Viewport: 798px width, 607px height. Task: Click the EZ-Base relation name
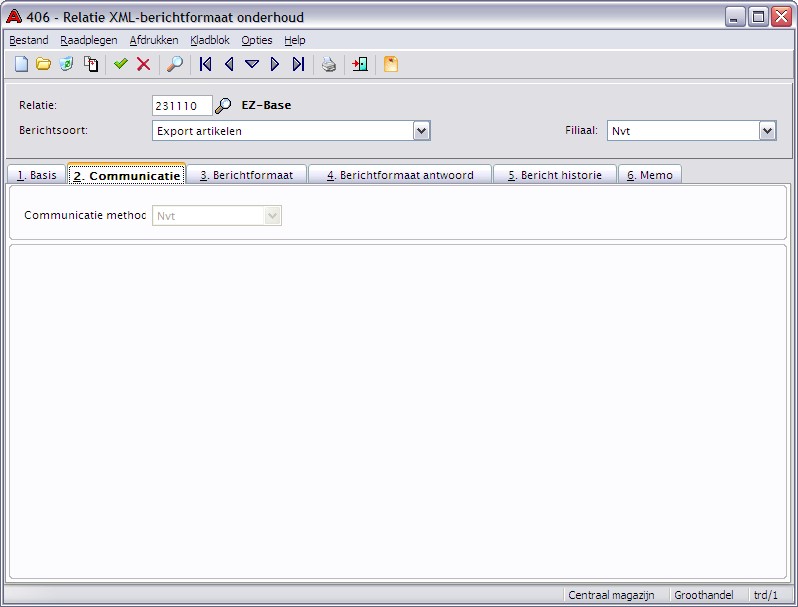[x=266, y=105]
